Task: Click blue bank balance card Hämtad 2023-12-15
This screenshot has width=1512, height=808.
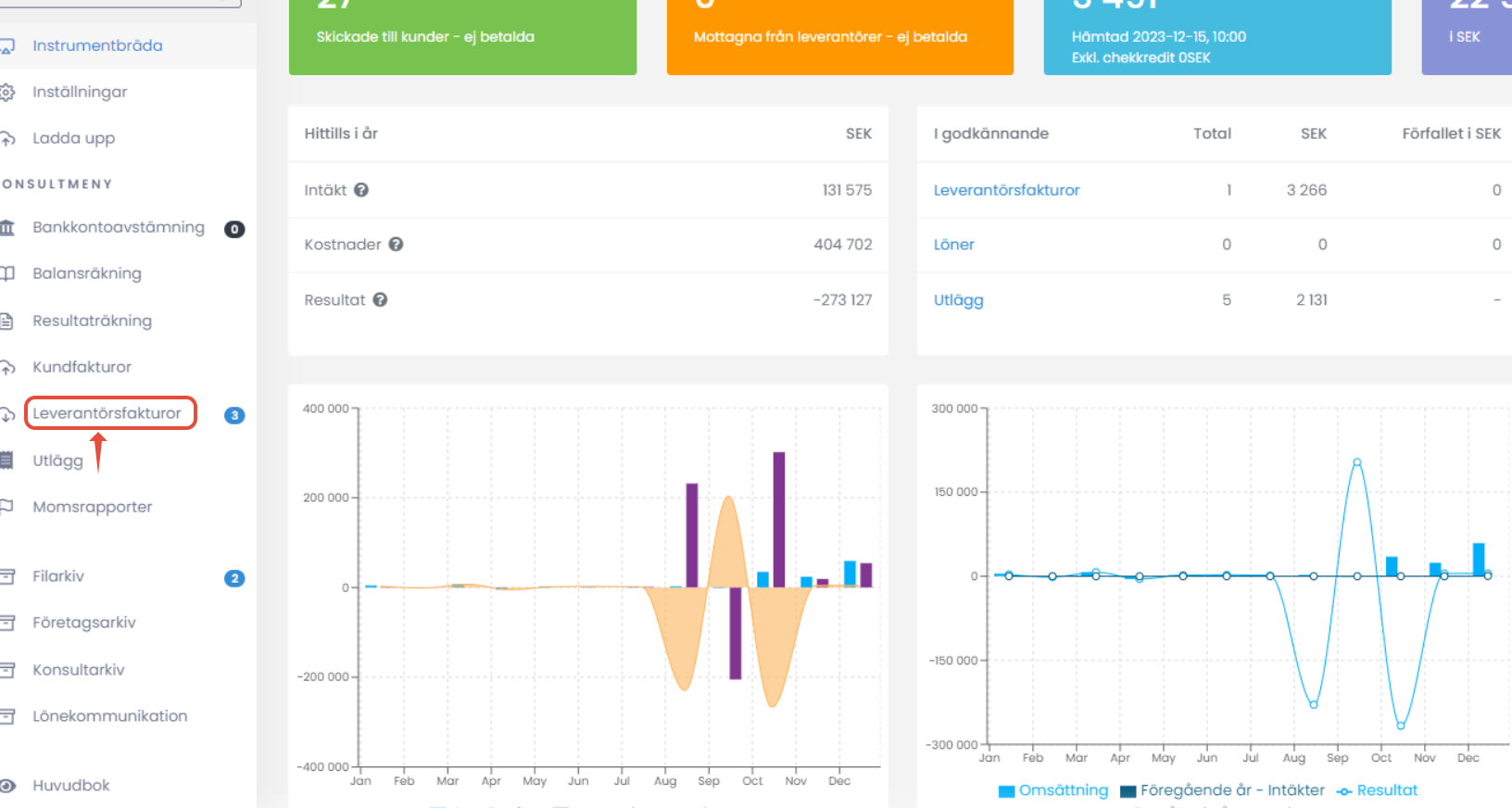Action: tap(1217, 37)
